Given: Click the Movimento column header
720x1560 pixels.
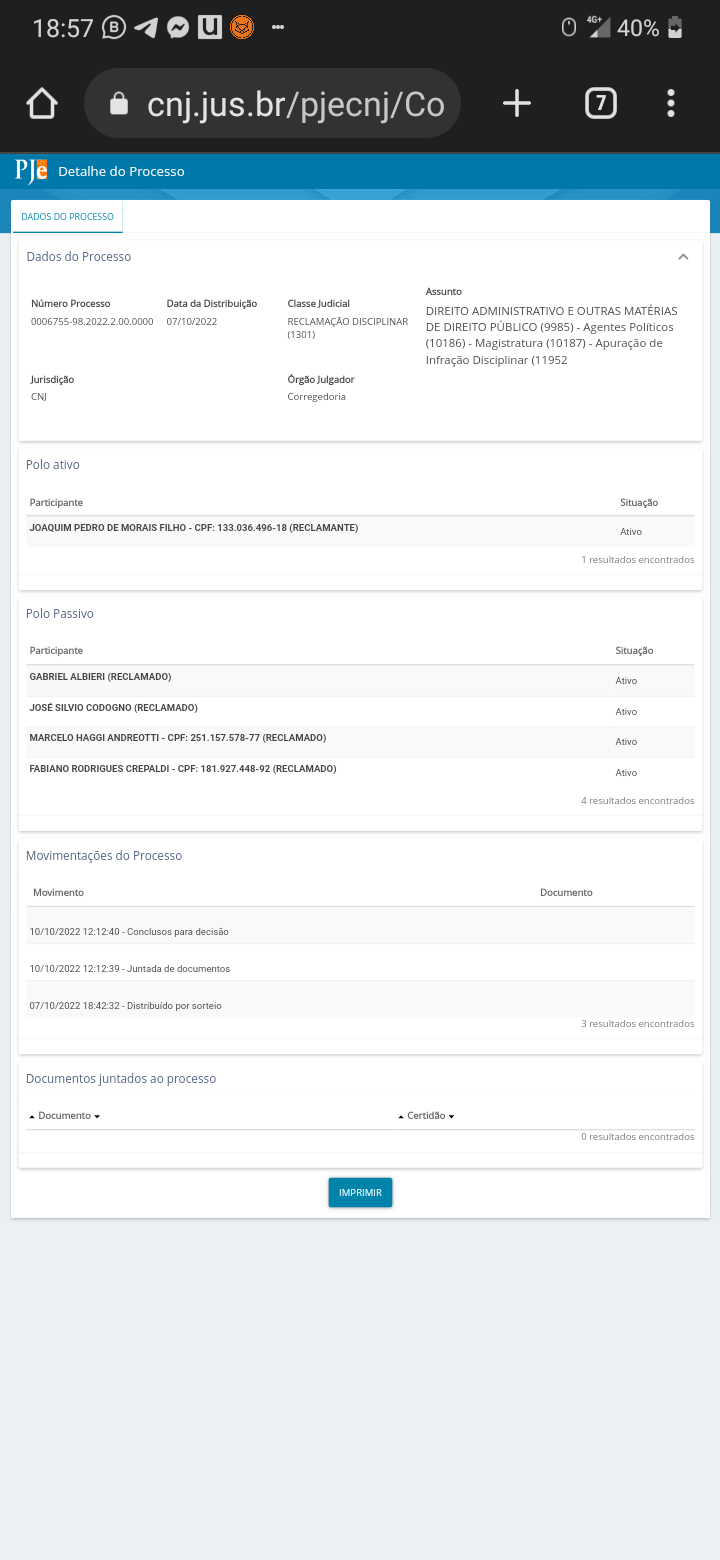Looking at the screenshot, I should click(58, 892).
